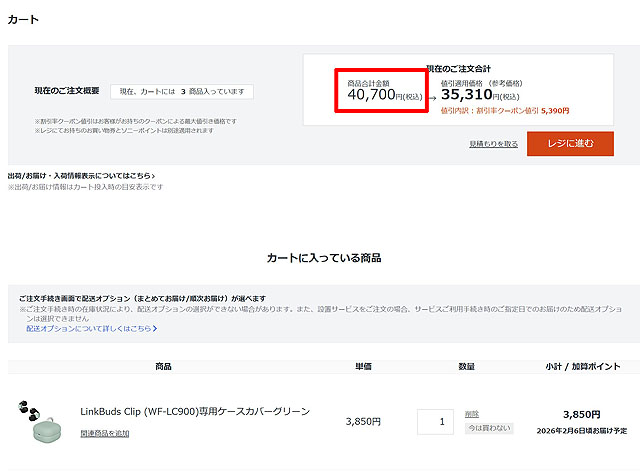Click the 関連商品を追加 link
This screenshot has height=472, width=640.
[x=105, y=433]
